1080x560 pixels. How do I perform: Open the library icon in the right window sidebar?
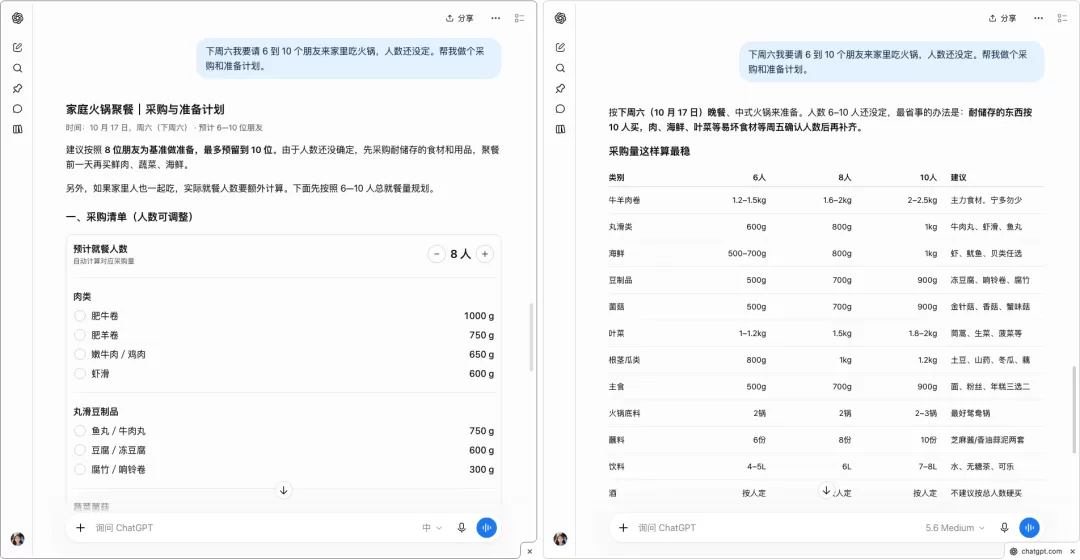561,129
